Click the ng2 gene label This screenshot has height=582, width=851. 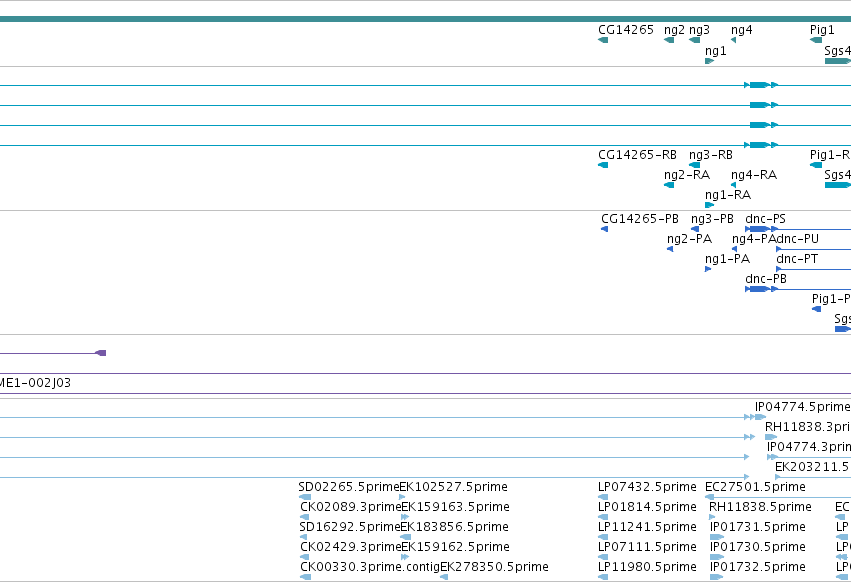[x=674, y=30]
